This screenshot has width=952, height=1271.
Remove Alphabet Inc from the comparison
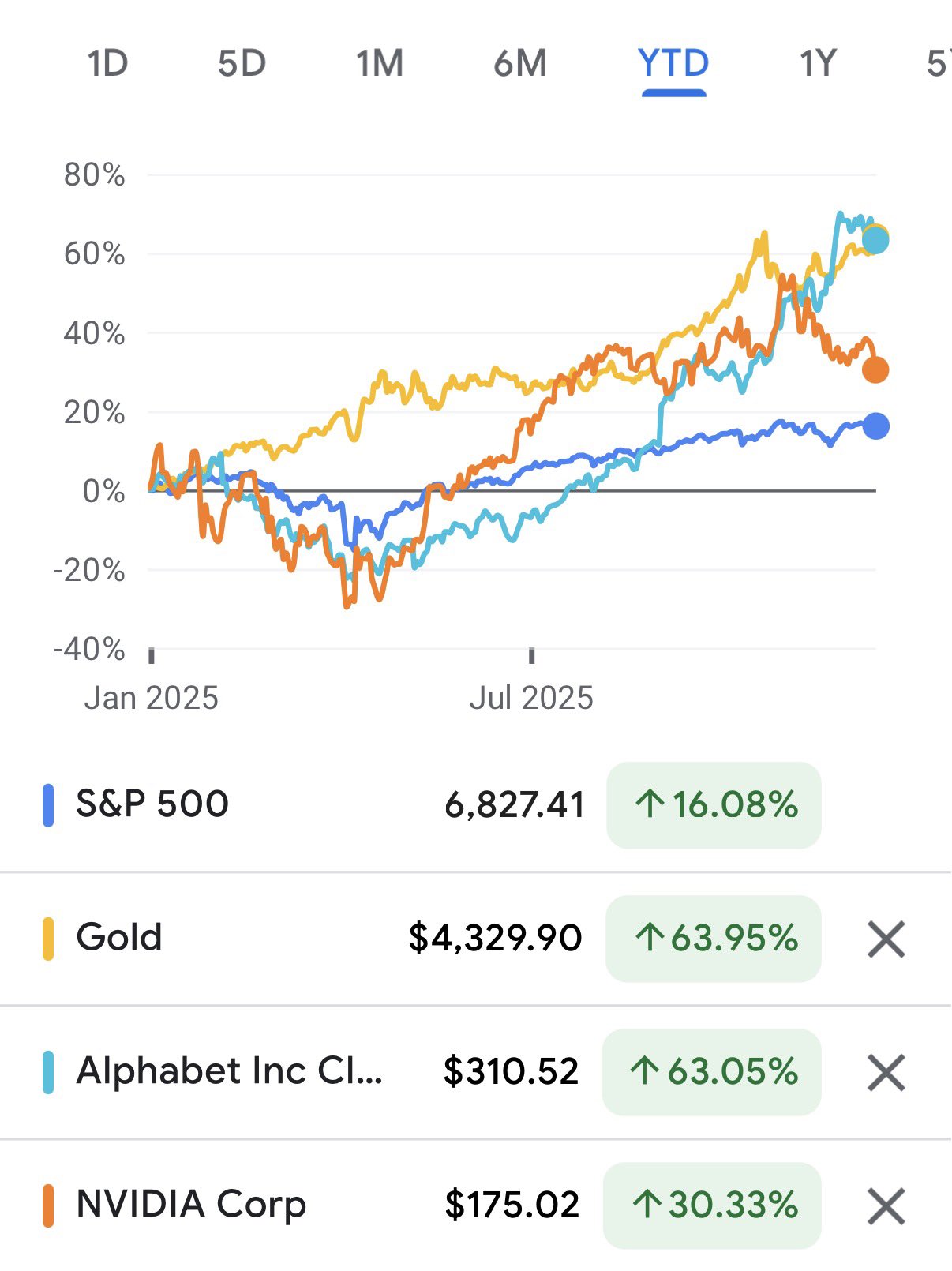pos(886,1073)
